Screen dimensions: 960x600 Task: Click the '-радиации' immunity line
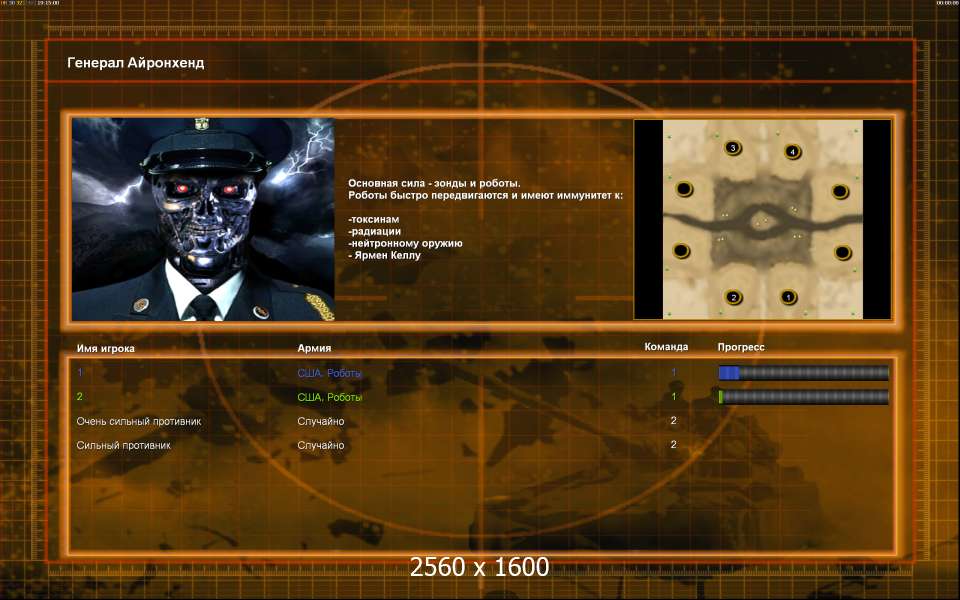coord(375,231)
